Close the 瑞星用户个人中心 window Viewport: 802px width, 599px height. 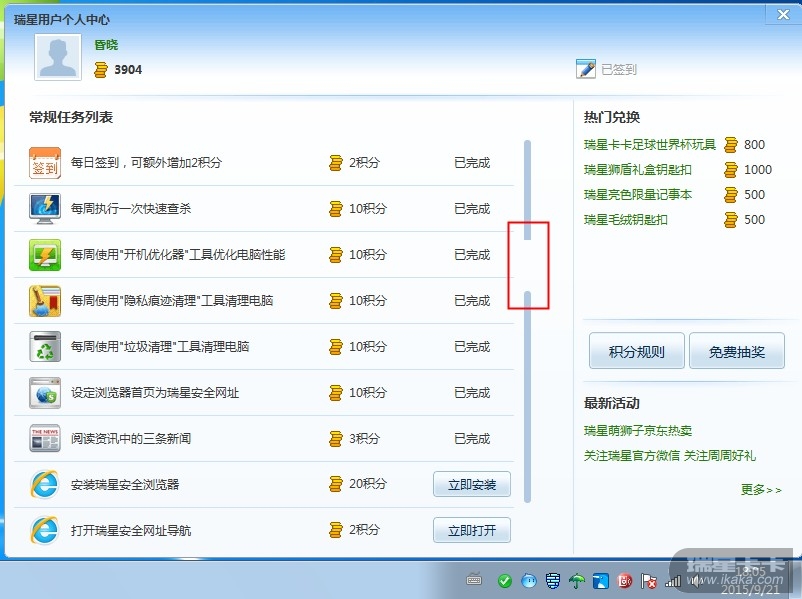(783, 14)
